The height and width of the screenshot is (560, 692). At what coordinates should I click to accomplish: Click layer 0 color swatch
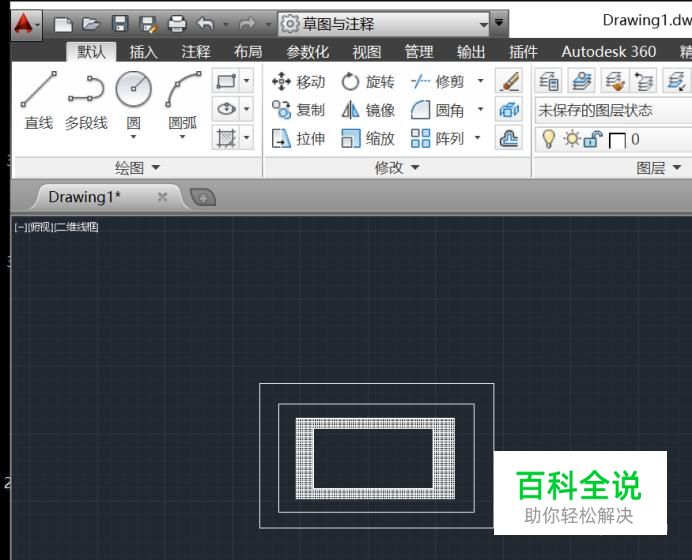[617, 141]
